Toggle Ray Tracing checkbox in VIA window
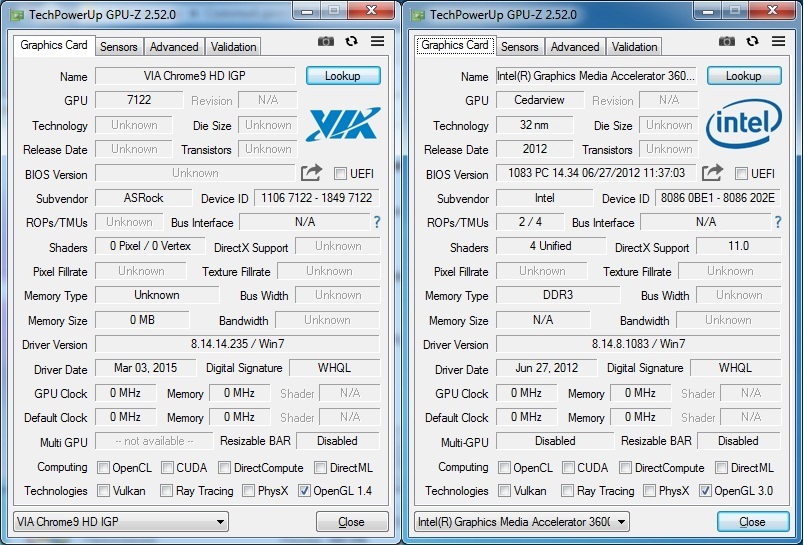Screen dimensions: 804x545 166,491
